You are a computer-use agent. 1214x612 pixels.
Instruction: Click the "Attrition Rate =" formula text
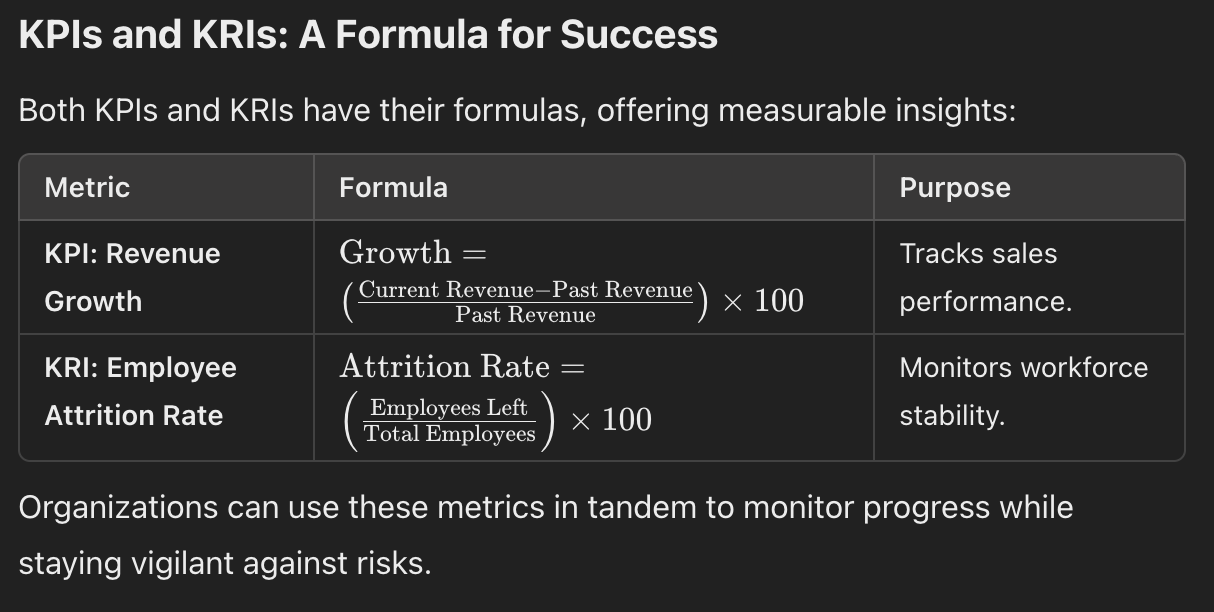point(461,367)
